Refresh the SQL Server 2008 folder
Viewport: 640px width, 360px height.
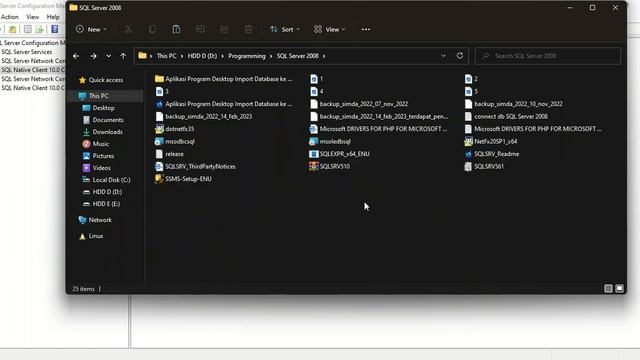pyautogui.click(x=460, y=56)
